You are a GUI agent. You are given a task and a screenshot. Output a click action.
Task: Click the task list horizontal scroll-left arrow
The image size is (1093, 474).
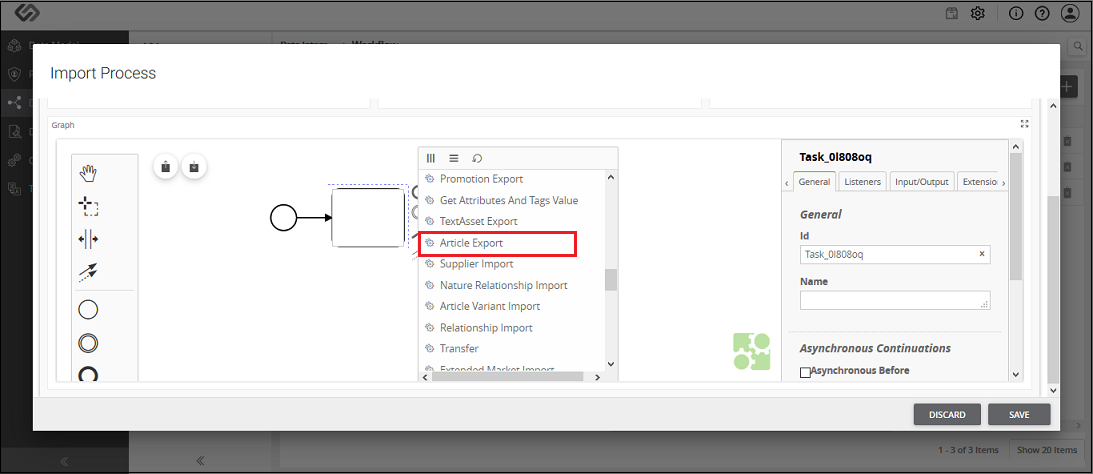[425, 376]
